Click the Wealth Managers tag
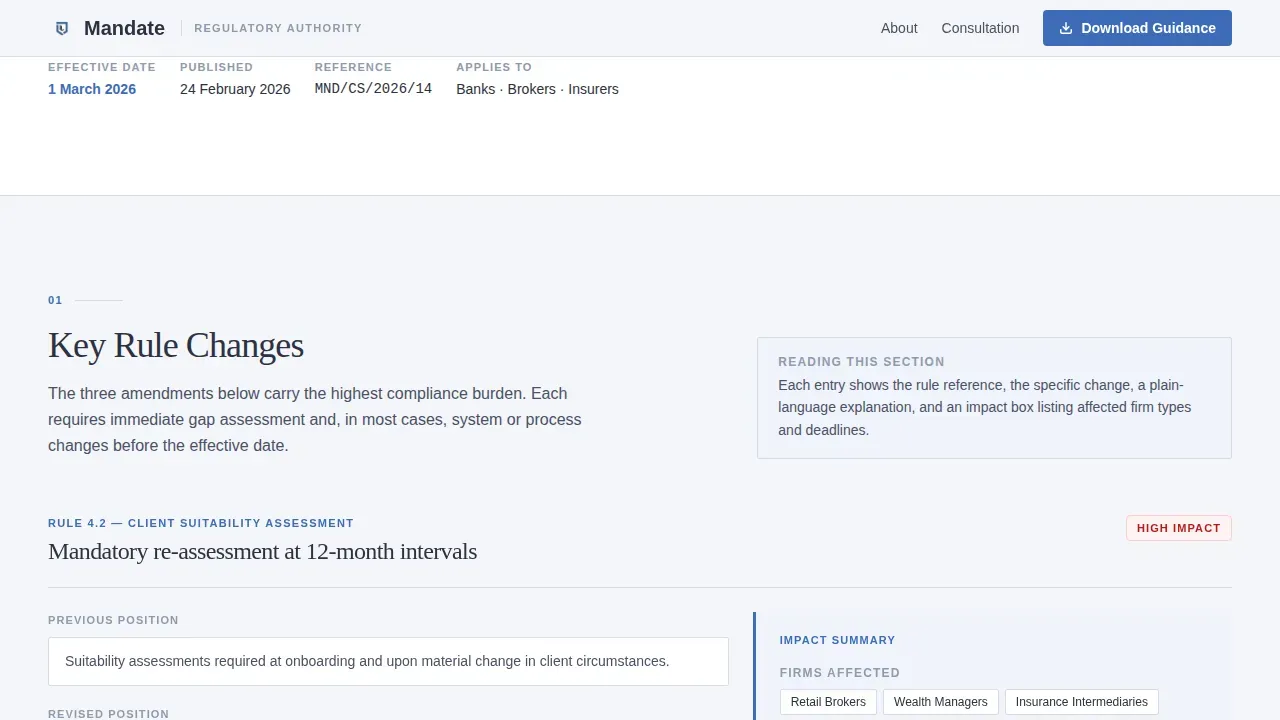Screen dimensions: 1280x720 click(940, 702)
